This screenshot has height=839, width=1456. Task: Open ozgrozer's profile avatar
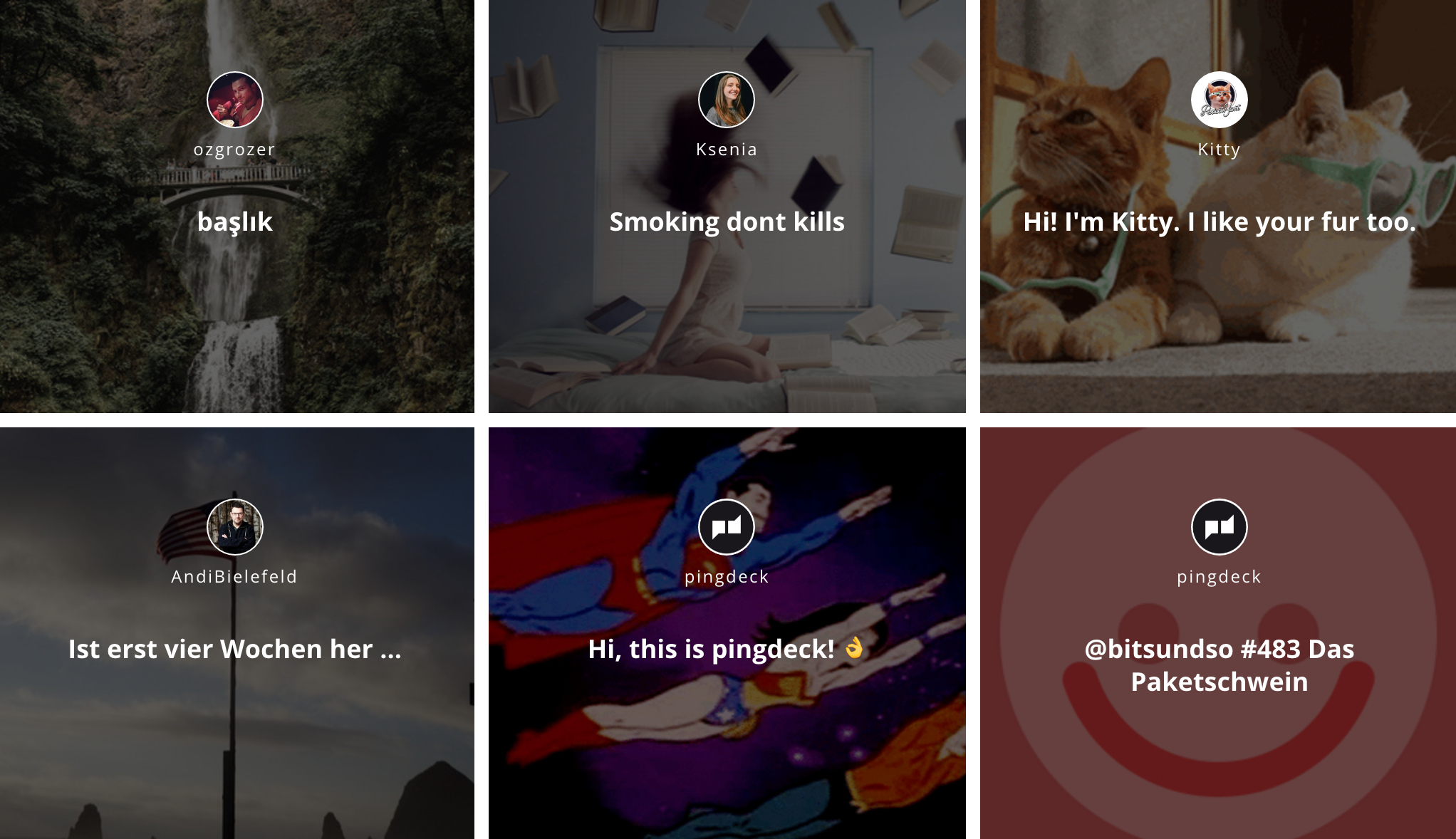pos(235,100)
